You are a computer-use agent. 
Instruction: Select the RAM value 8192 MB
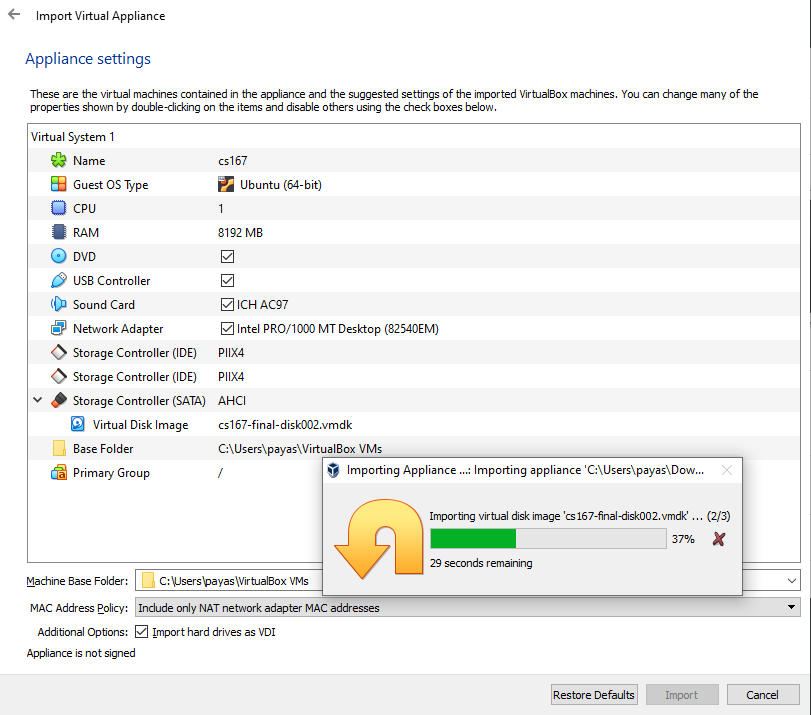tap(241, 232)
